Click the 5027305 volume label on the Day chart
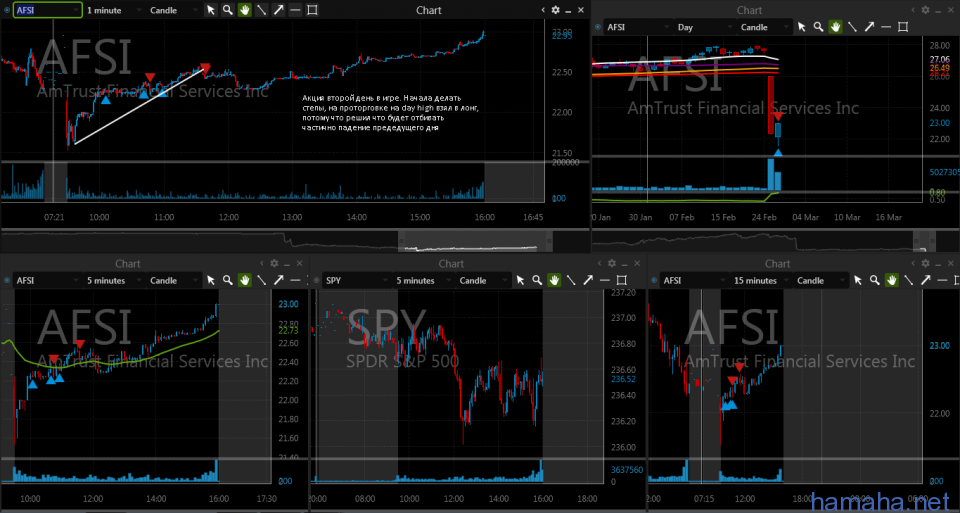The image size is (960, 513). (x=944, y=173)
